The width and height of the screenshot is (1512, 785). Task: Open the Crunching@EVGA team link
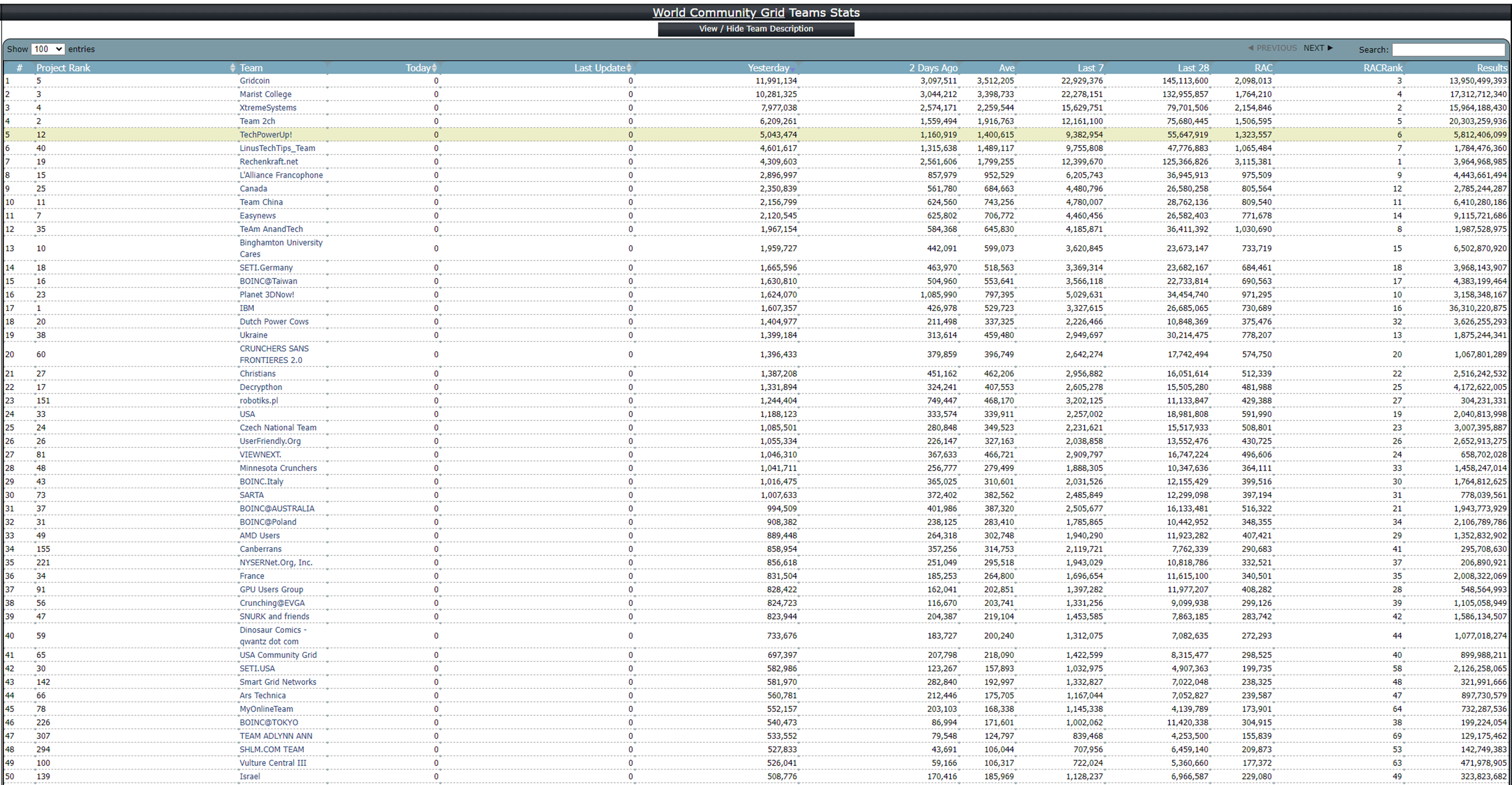point(272,604)
